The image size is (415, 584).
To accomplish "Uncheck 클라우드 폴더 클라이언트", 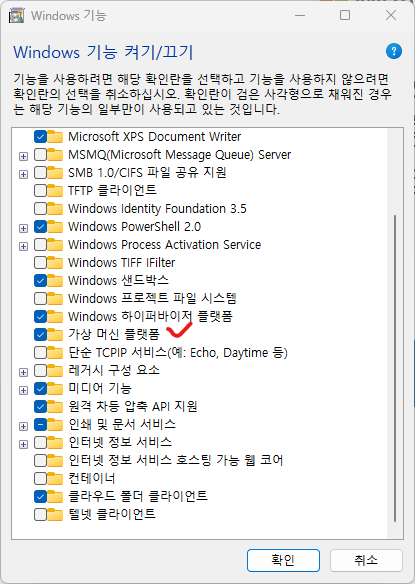I will [x=40, y=496].
